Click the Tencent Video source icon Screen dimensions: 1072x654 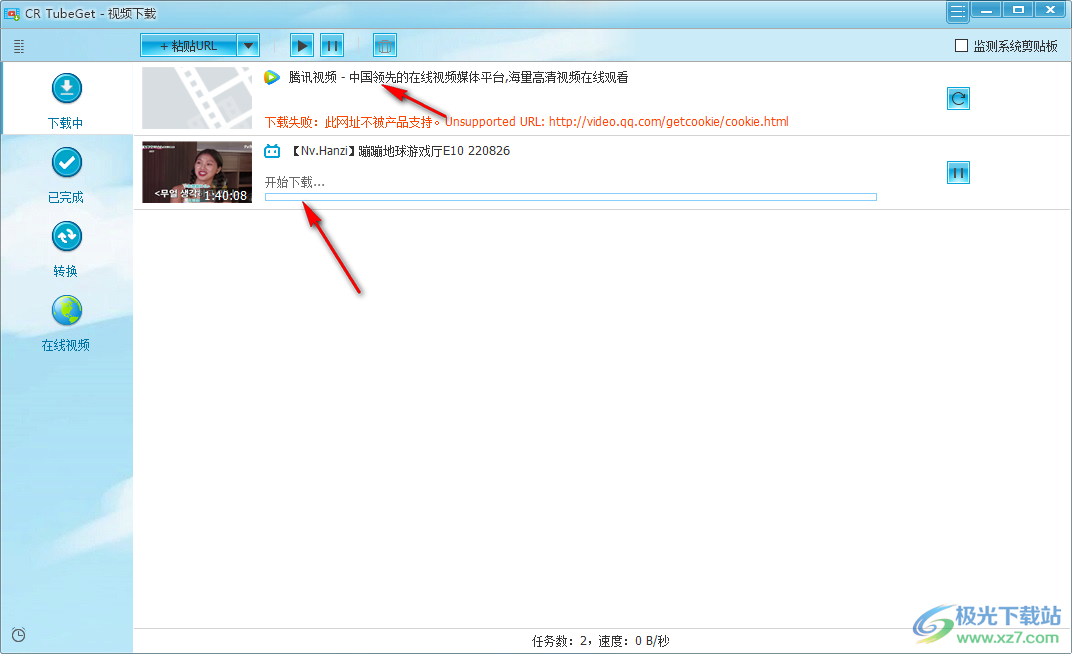tap(272, 77)
